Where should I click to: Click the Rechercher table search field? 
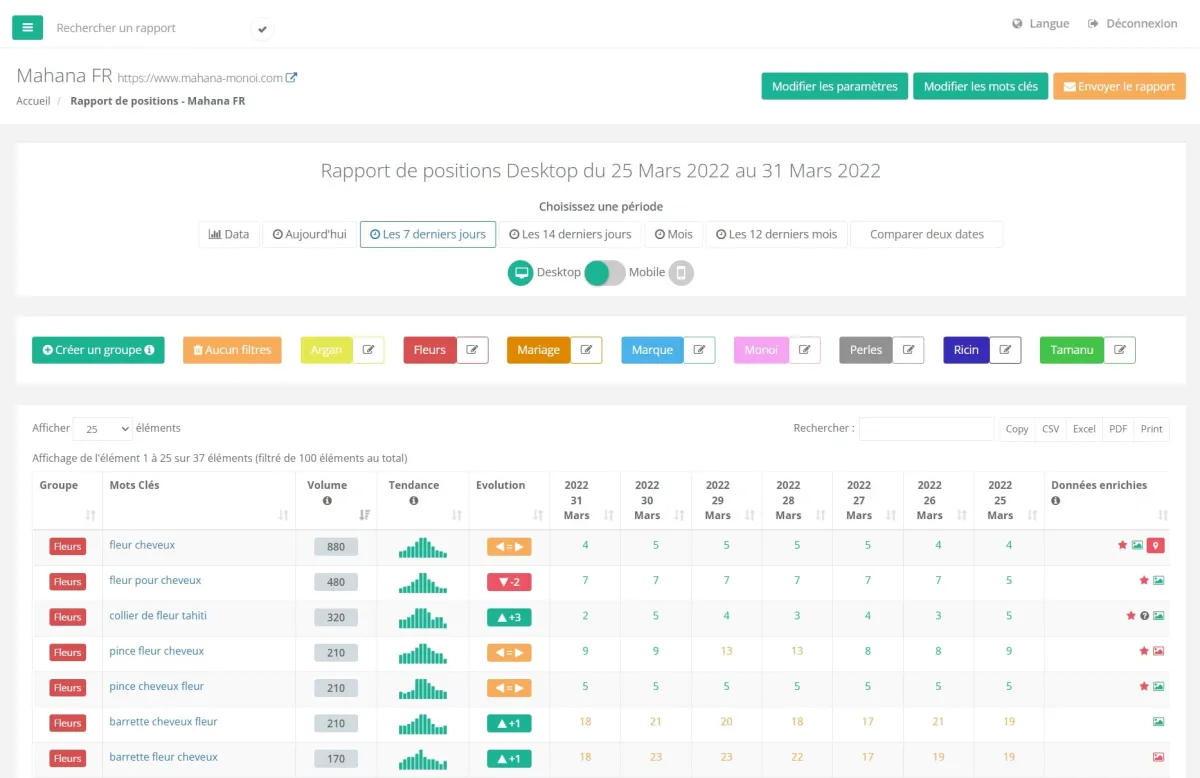(x=926, y=429)
